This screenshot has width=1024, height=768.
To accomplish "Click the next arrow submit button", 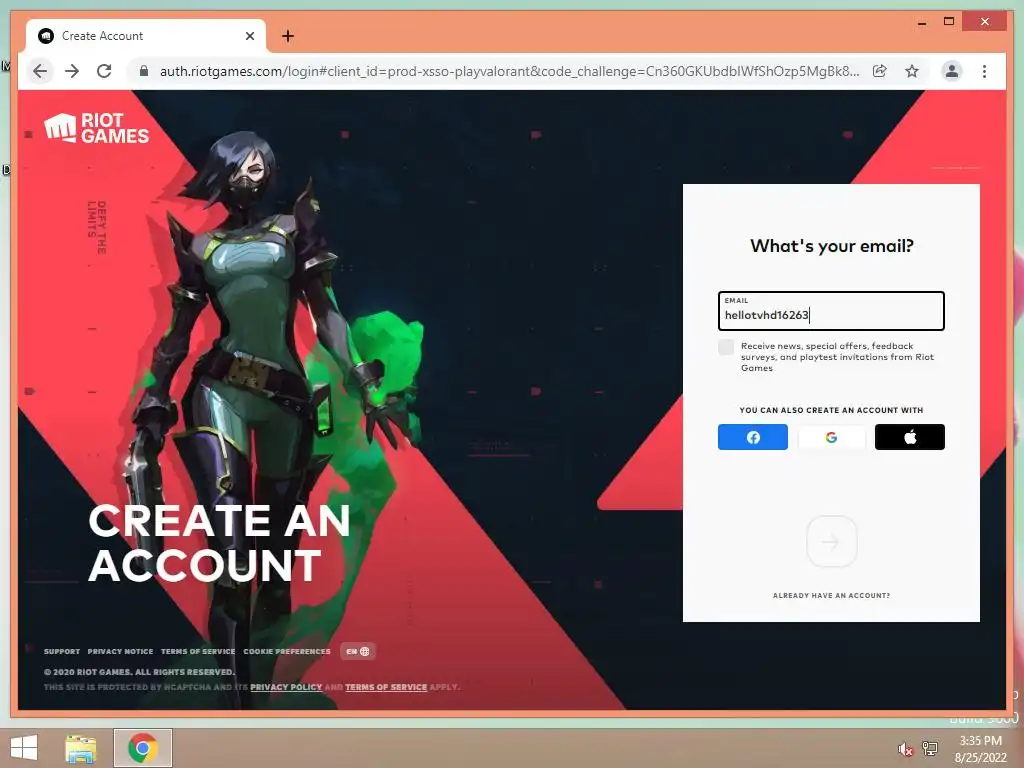I will [x=831, y=541].
